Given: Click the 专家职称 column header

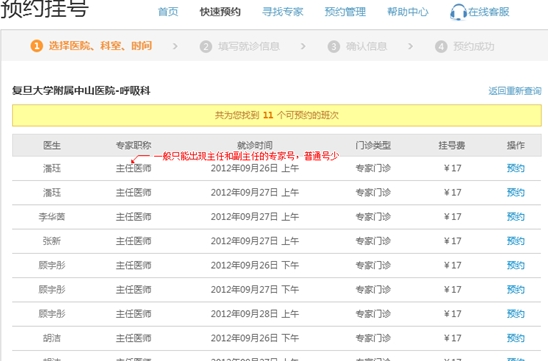Looking at the screenshot, I should click(134, 145).
